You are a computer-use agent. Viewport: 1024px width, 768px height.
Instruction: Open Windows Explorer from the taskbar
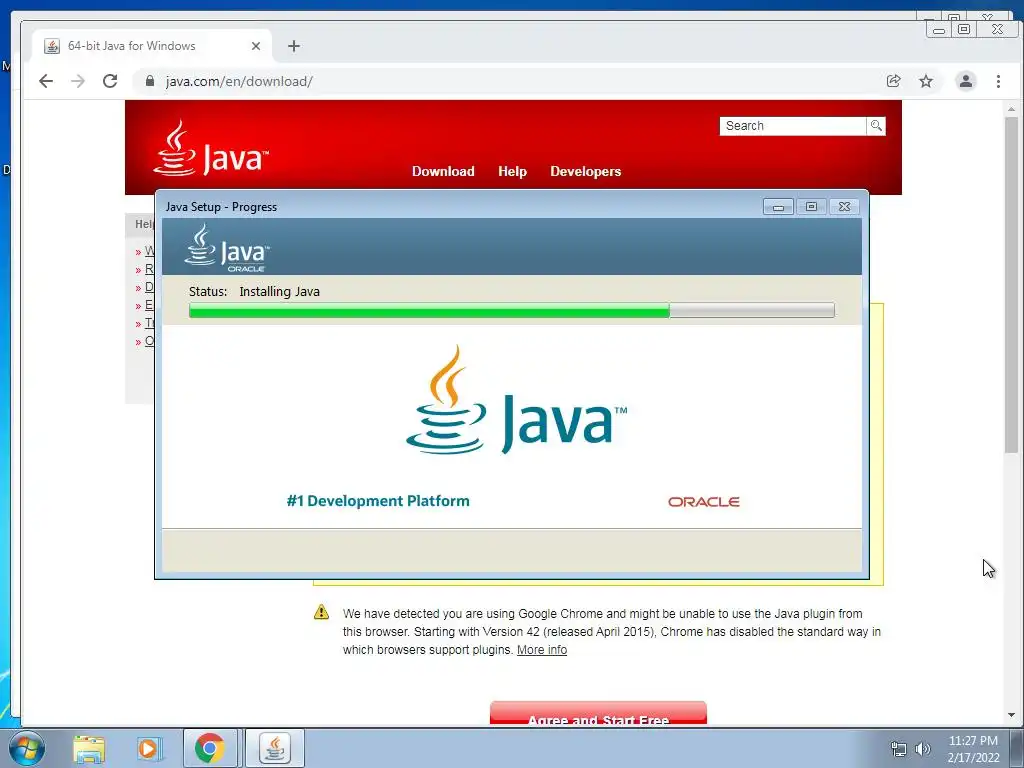[x=89, y=748]
